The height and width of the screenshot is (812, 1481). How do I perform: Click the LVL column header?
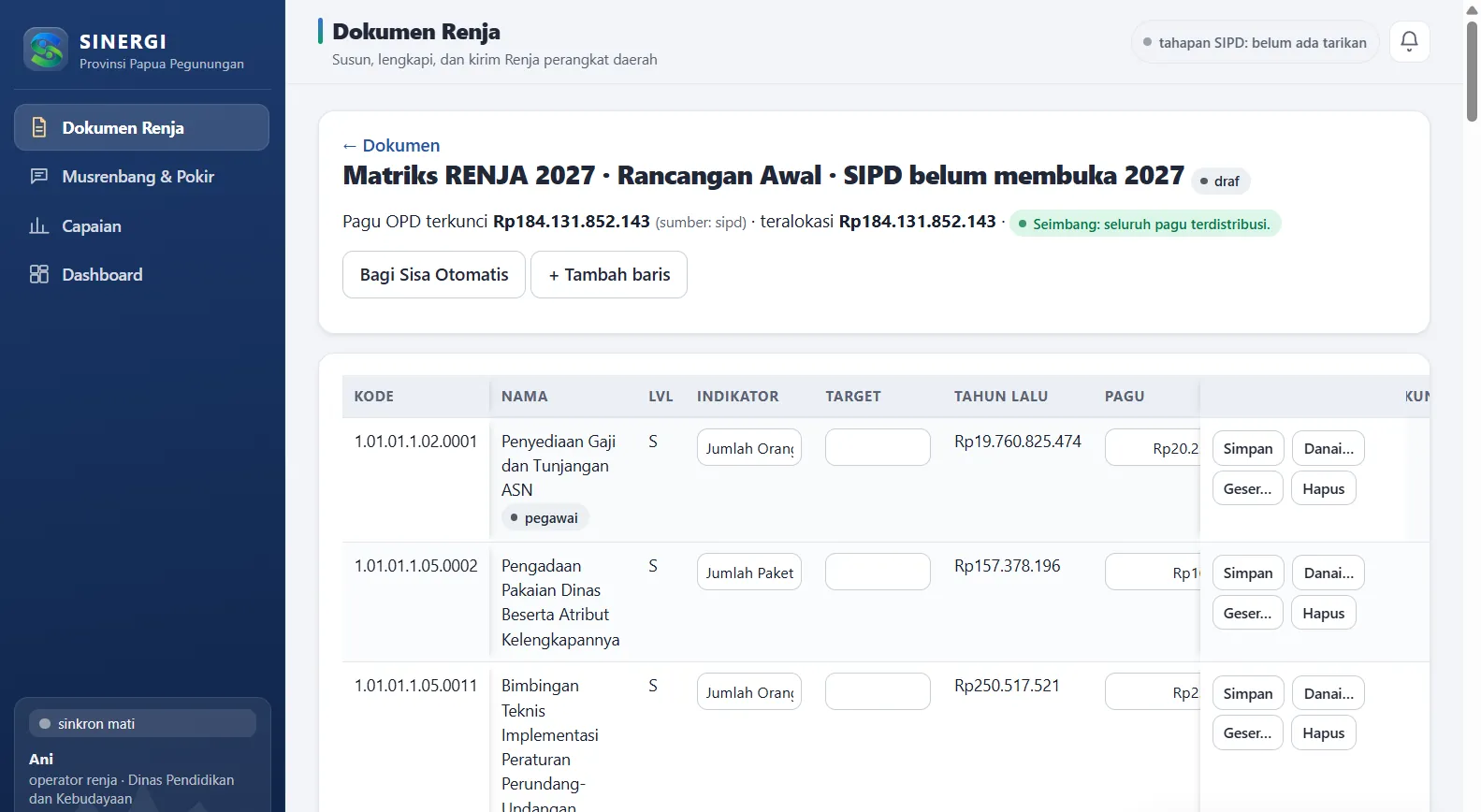point(661,396)
